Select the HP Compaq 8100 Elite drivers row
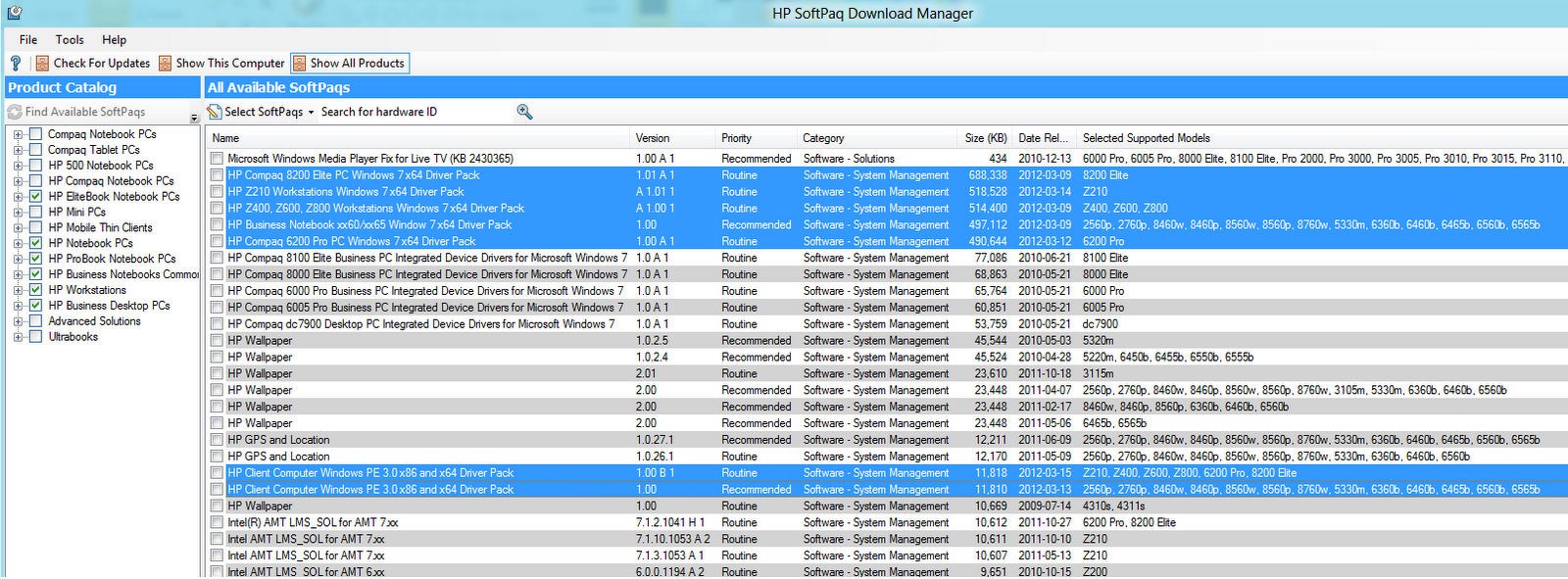Viewport: 1568px width, 579px height. click(x=887, y=258)
